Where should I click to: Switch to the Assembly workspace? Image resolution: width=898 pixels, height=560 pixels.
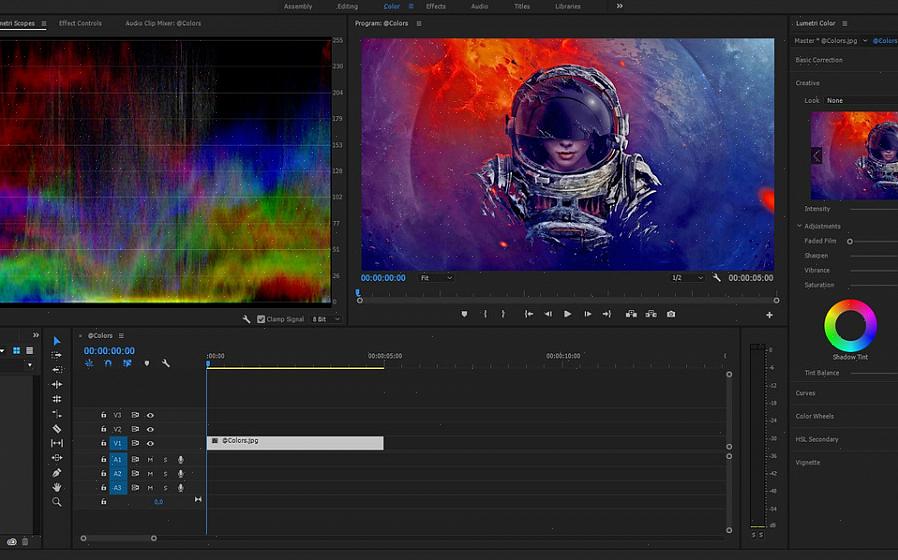pos(298,6)
